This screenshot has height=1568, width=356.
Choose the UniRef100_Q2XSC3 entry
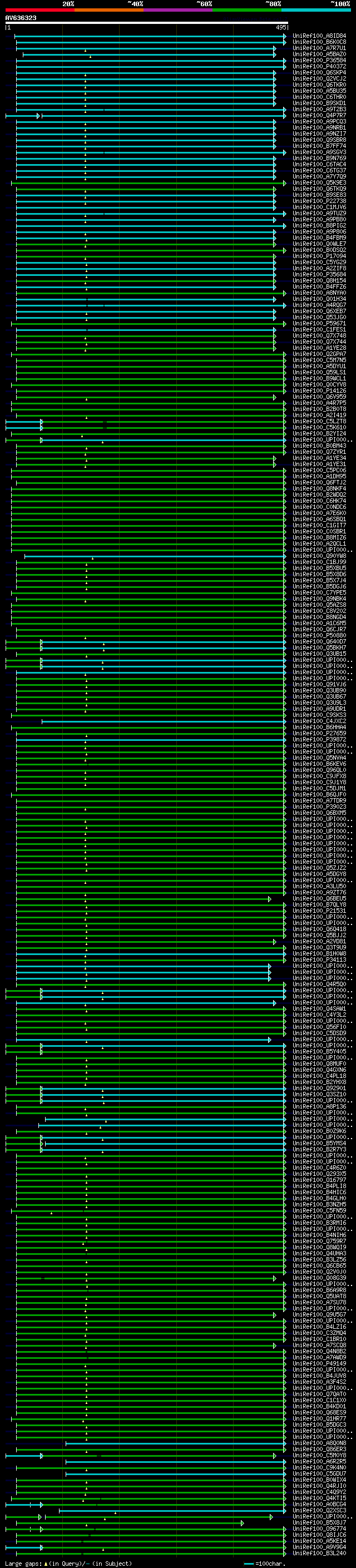[x=319, y=1510]
